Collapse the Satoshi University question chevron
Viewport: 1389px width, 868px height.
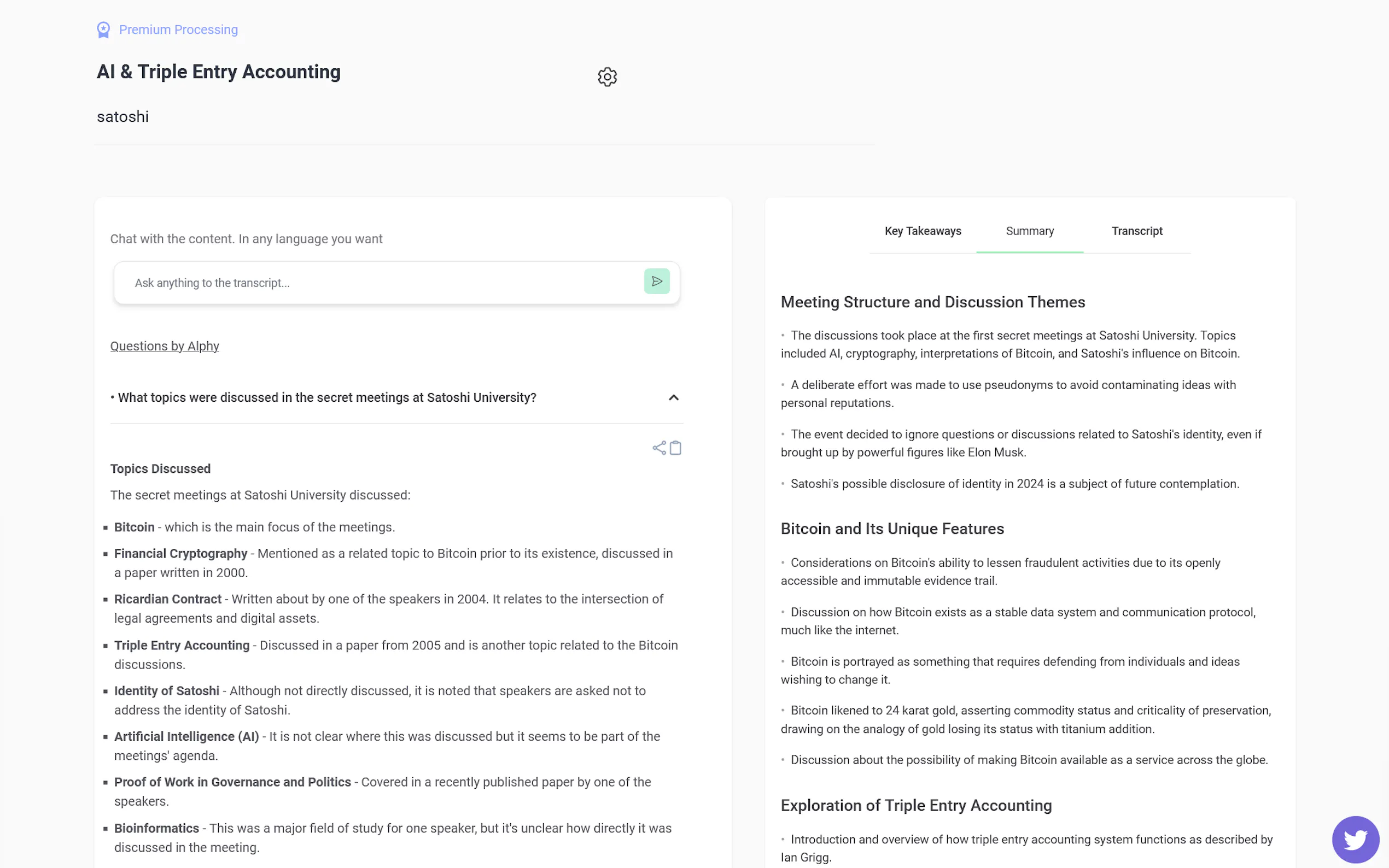(x=674, y=398)
